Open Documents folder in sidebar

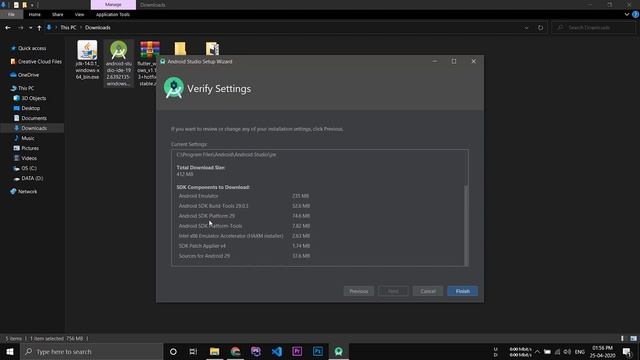point(34,118)
